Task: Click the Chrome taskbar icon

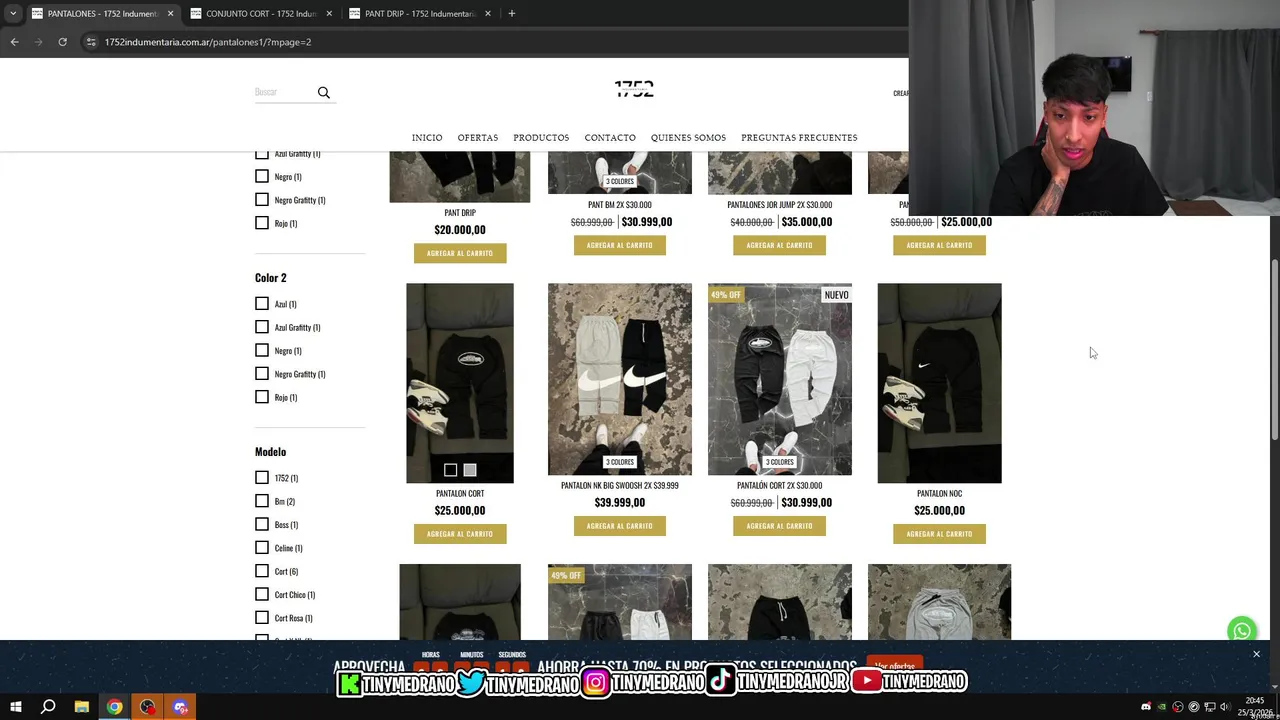Action: [x=115, y=707]
